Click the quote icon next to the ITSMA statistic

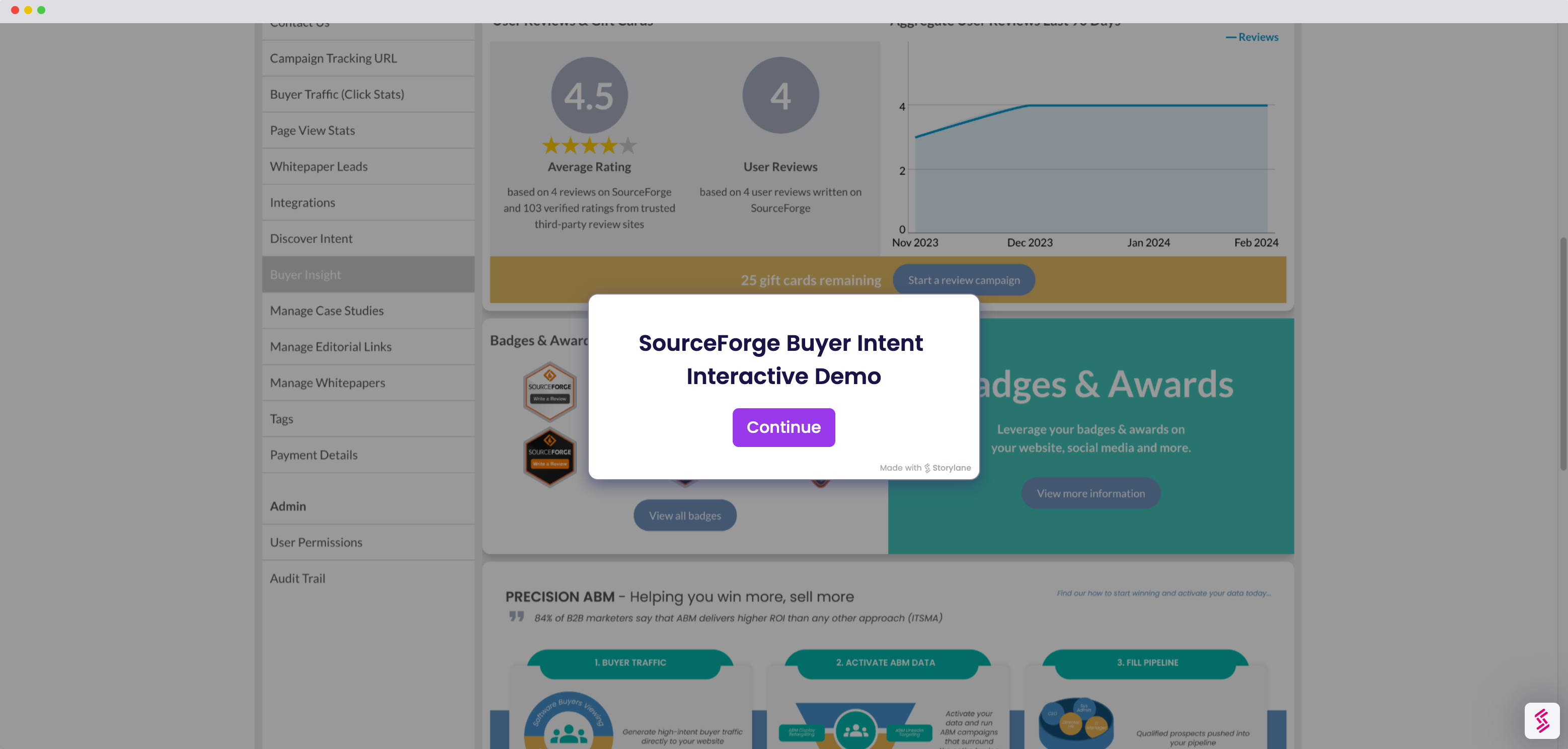click(517, 616)
